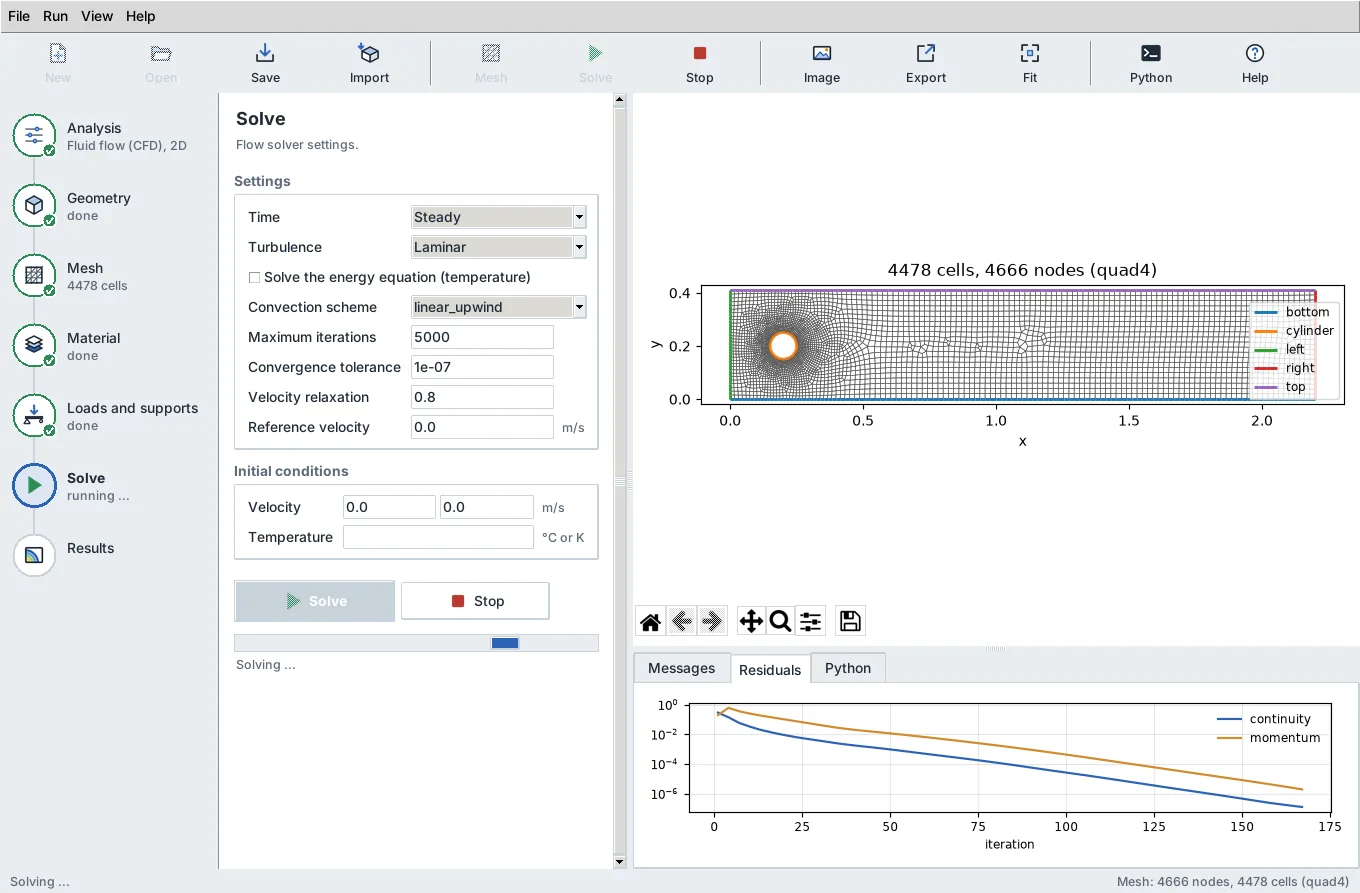Click the Stop button below initial conditions
This screenshot has width=1360, height=893.
coord(475,601)
